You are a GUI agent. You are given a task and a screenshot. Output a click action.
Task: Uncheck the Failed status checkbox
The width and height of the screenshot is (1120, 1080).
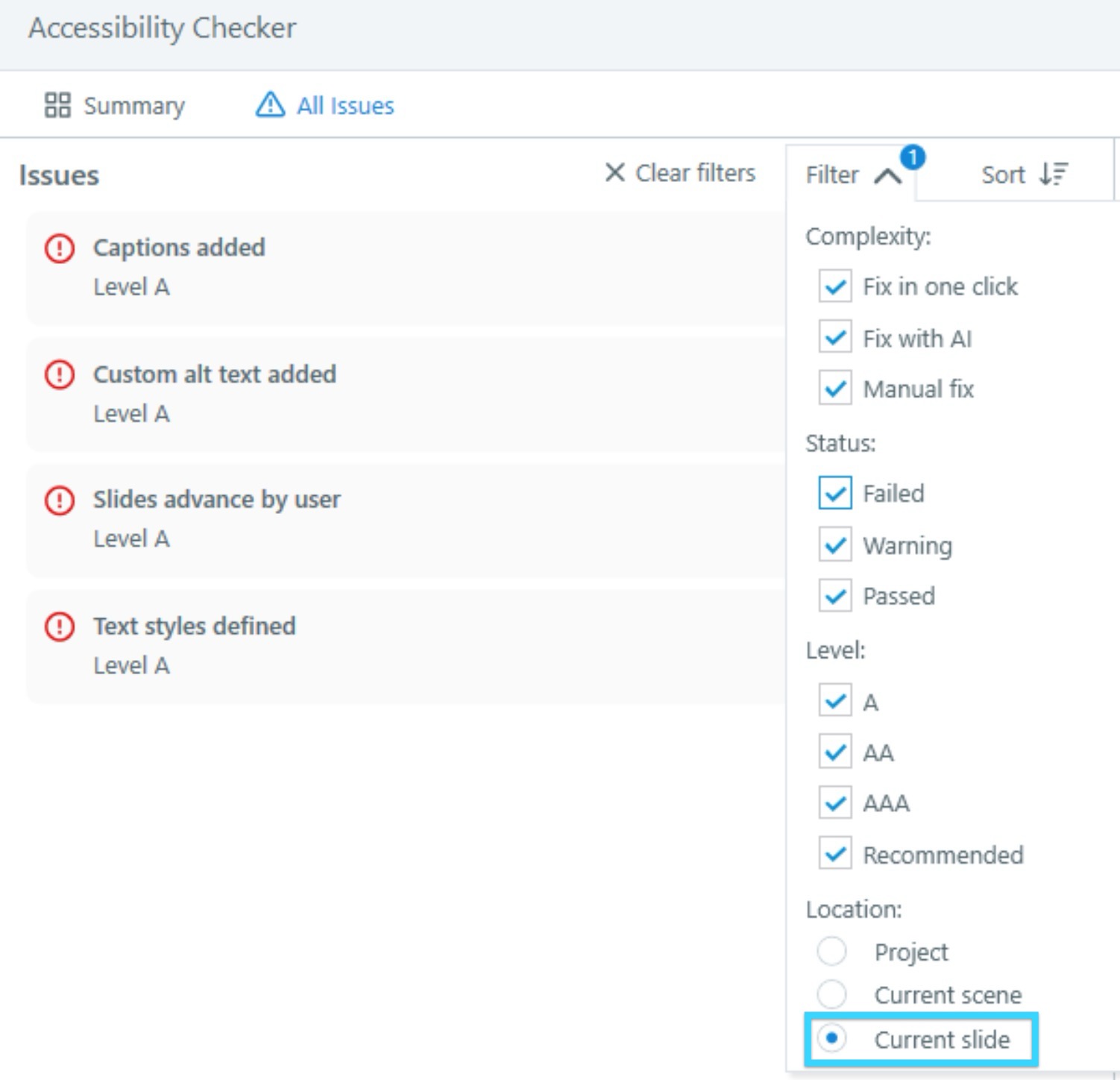click(835, 493)
